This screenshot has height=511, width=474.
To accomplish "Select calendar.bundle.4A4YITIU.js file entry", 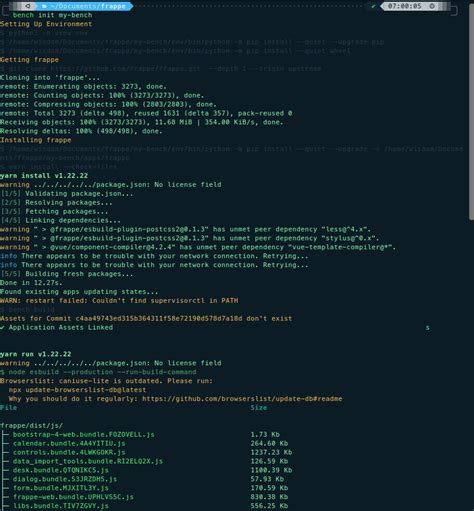I will coord(69,443).
